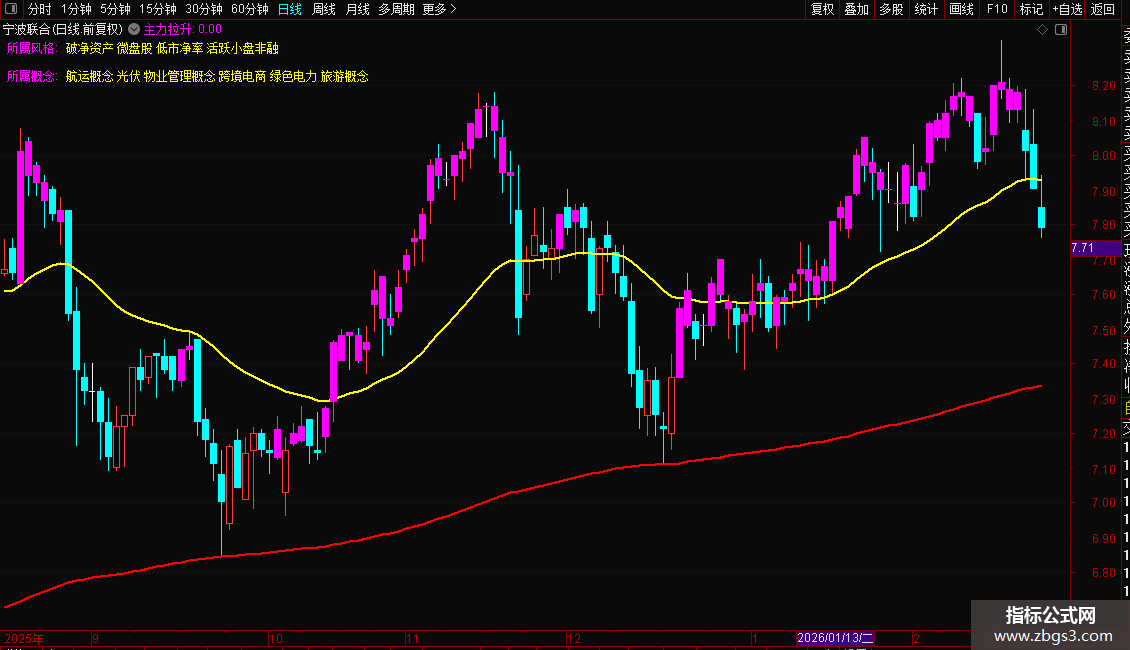
Task: Click the 绿色电力 concept tag
Action: pyautogui.click(x=293, y=76)
